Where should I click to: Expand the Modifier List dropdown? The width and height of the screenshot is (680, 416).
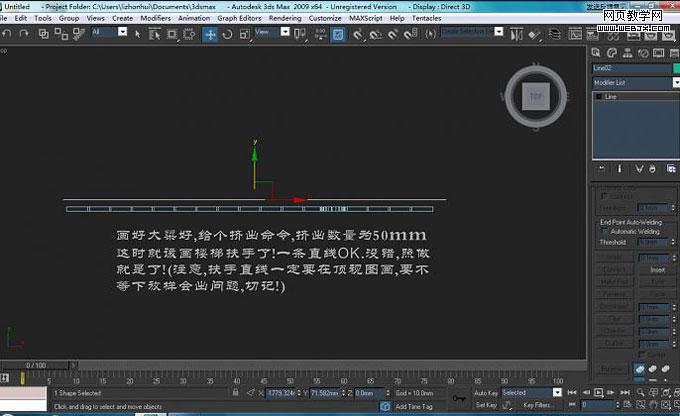(x=676, y=82)
